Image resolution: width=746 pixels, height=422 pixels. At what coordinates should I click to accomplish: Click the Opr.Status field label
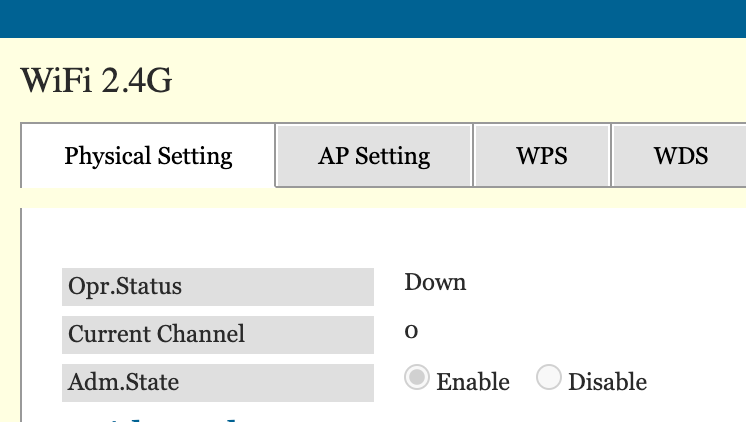(x=125, y=287)
